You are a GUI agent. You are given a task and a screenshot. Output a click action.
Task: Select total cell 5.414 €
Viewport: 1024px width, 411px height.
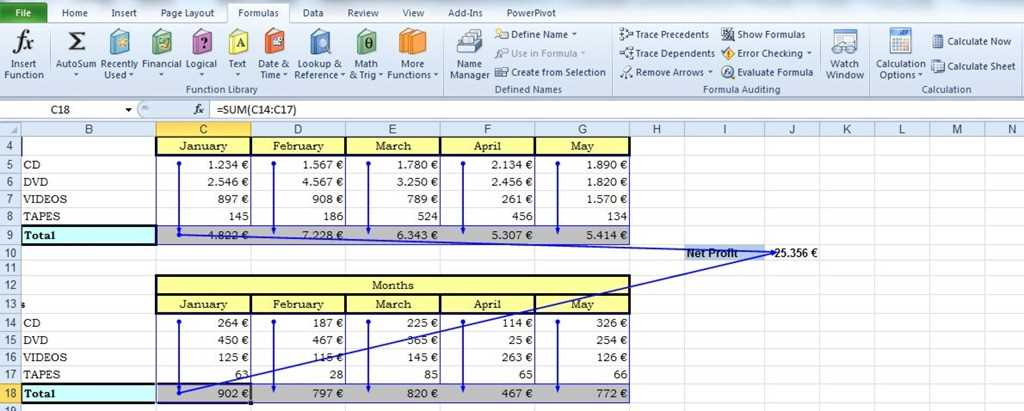click(x=583, y=235)
